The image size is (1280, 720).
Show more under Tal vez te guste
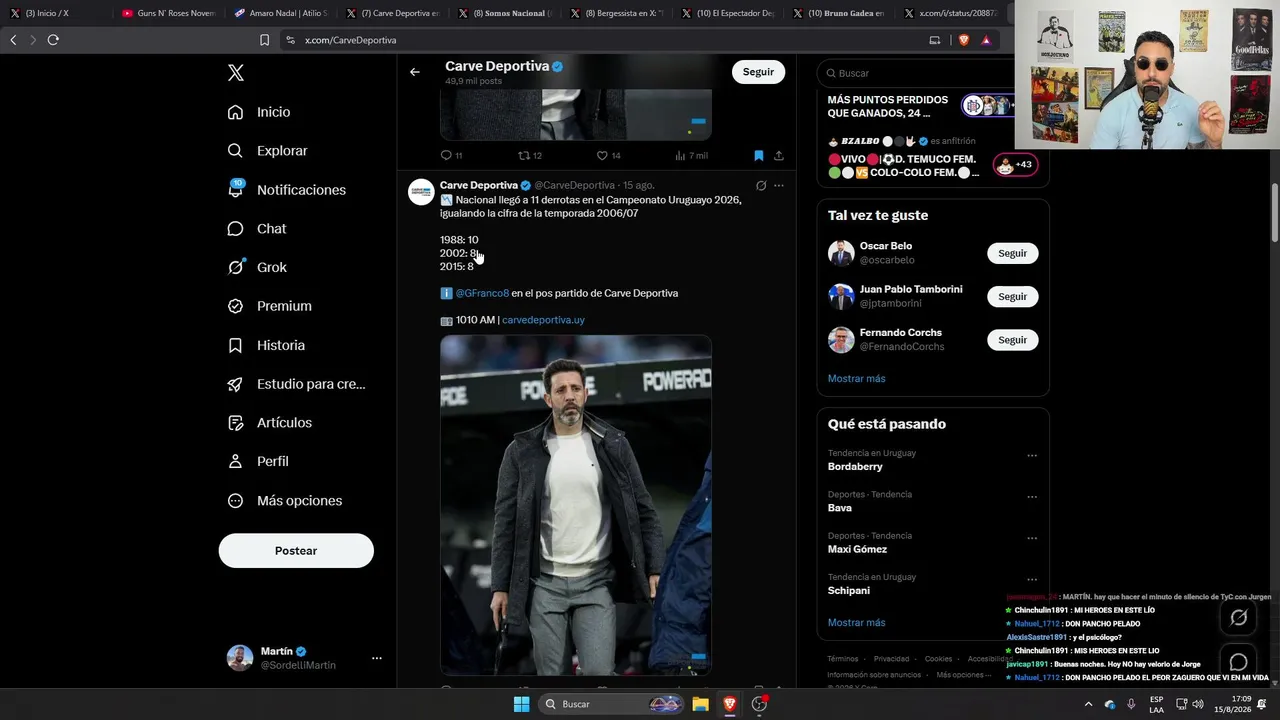[856, 379]
